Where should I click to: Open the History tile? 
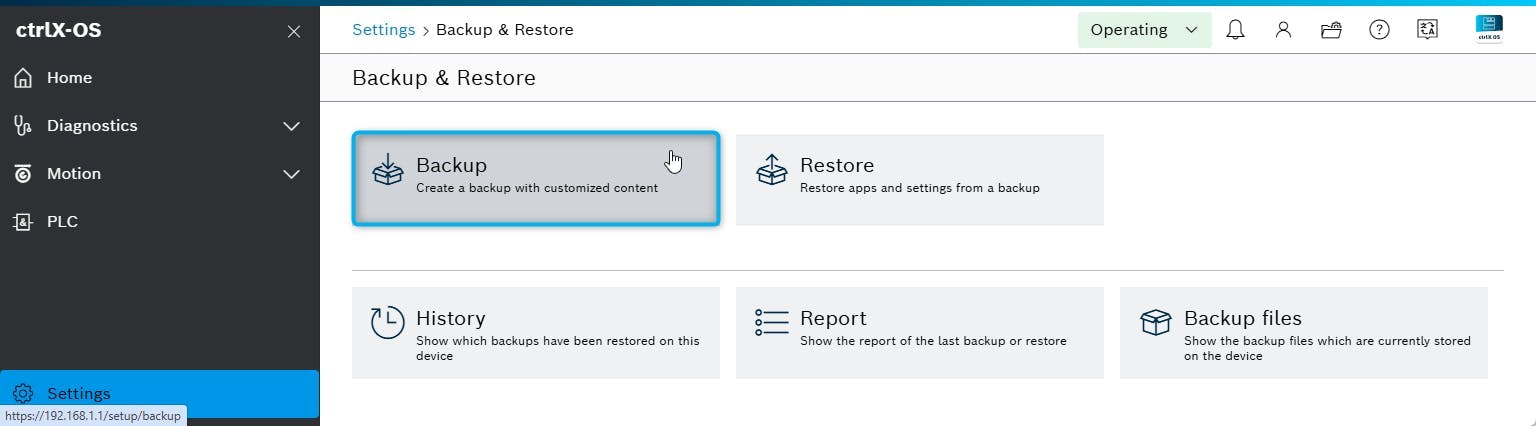535,333
